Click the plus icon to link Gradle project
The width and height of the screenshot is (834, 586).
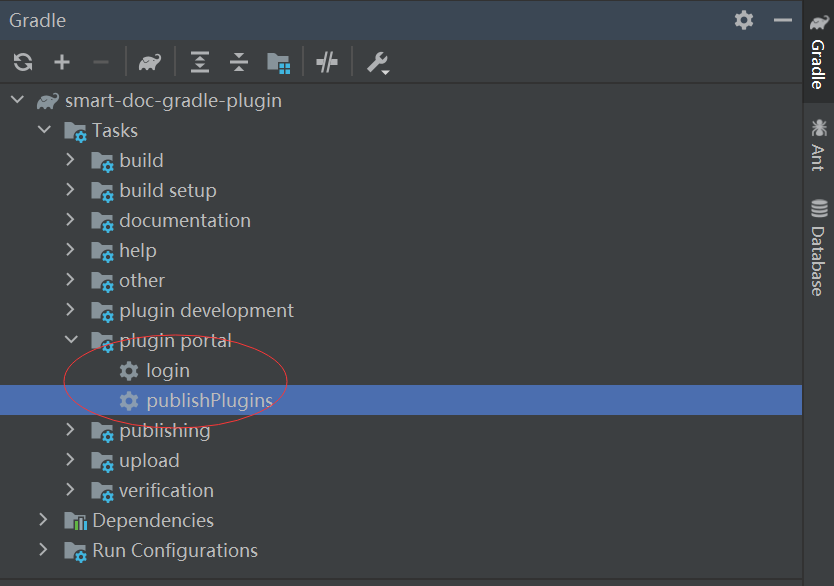62,62
